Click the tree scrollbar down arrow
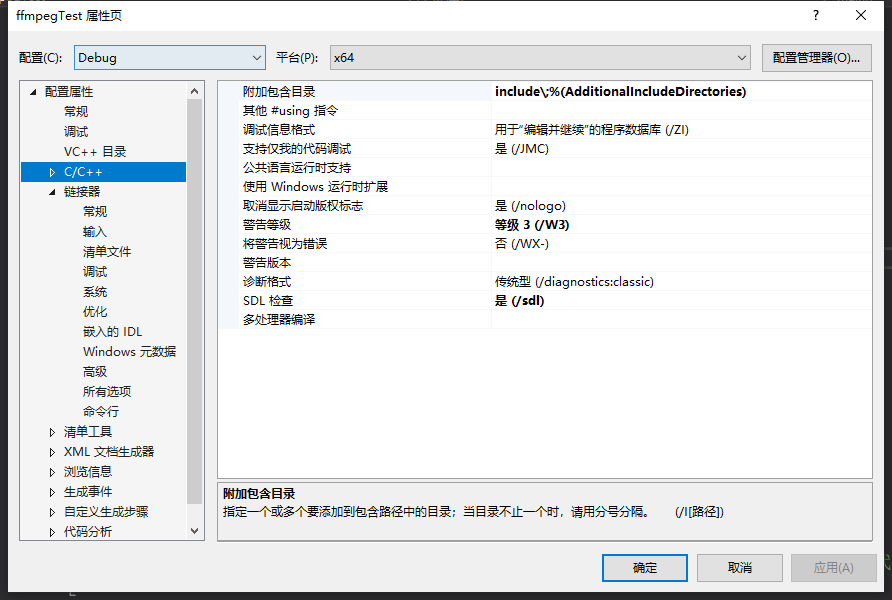This screenshot has height=600, width=892. [x=195, y=531]
